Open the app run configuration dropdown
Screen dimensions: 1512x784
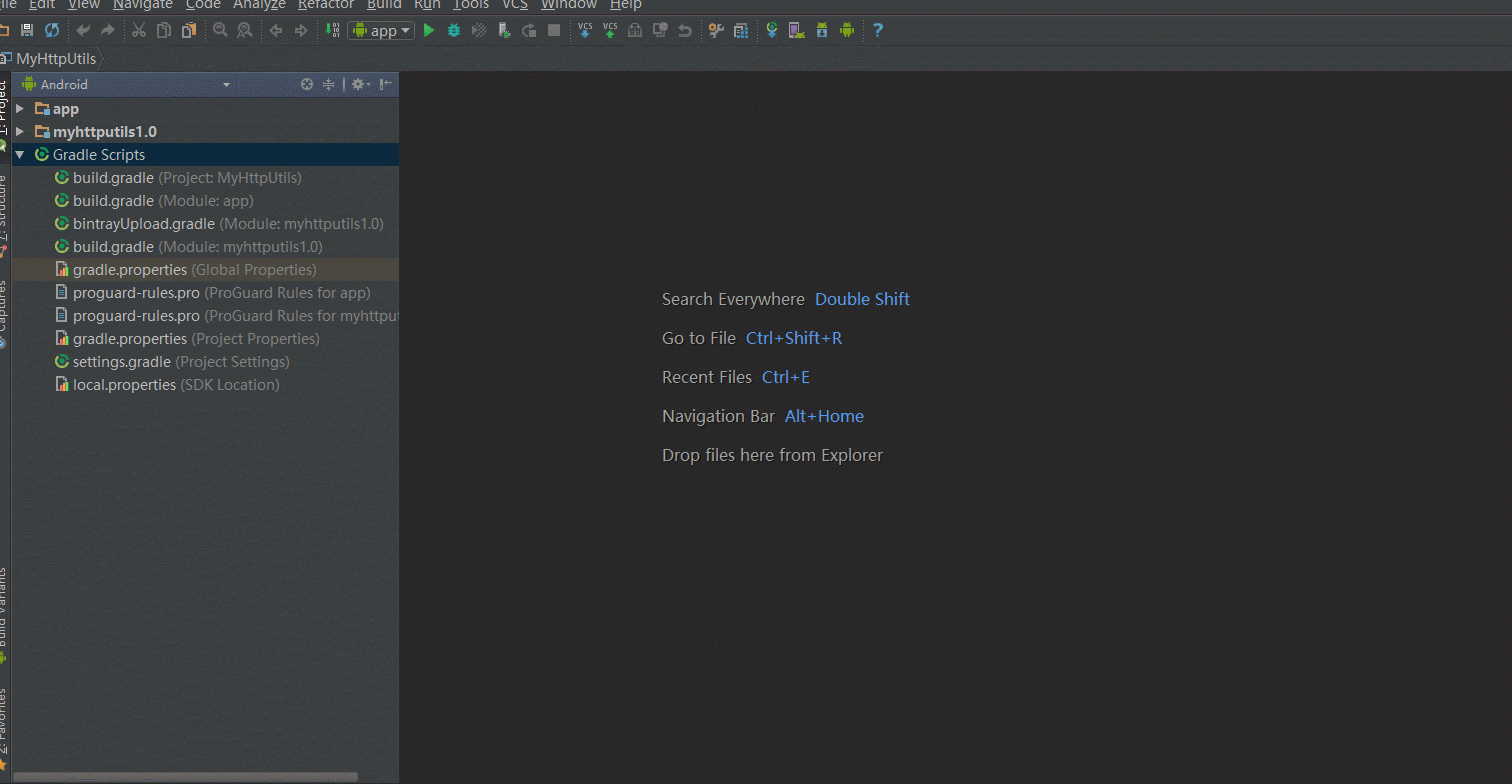point(381,31)
